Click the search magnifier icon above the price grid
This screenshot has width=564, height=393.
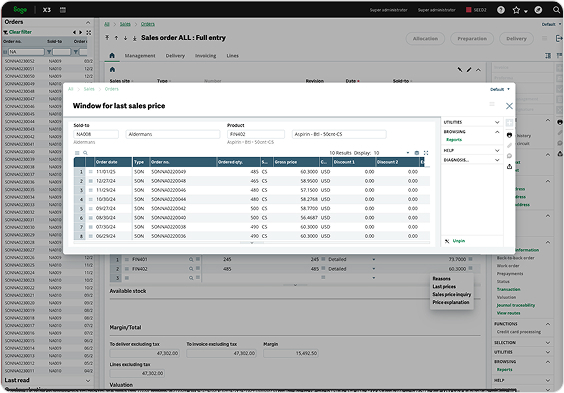(85, 153)
